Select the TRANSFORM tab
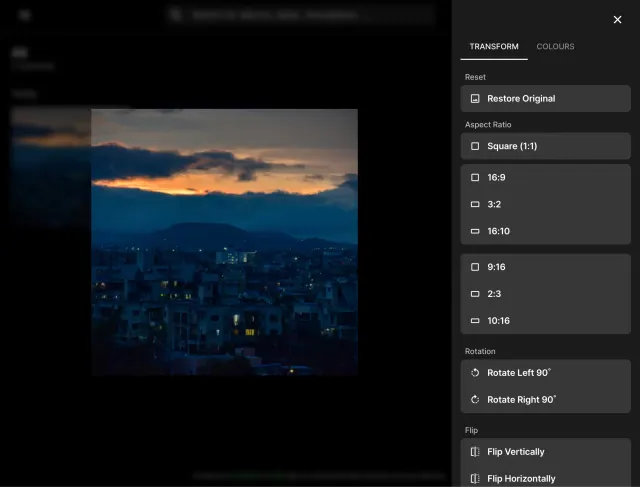Screen dimensions: 640x487 (494, 47)
